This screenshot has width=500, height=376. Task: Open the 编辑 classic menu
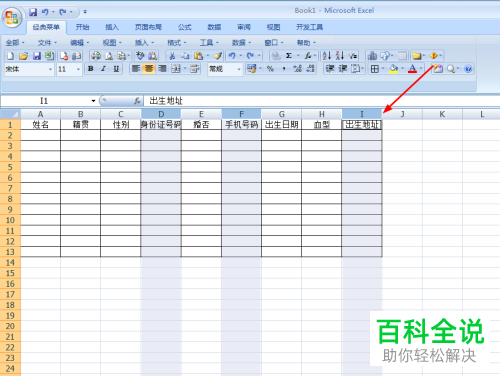pos(79,43)
